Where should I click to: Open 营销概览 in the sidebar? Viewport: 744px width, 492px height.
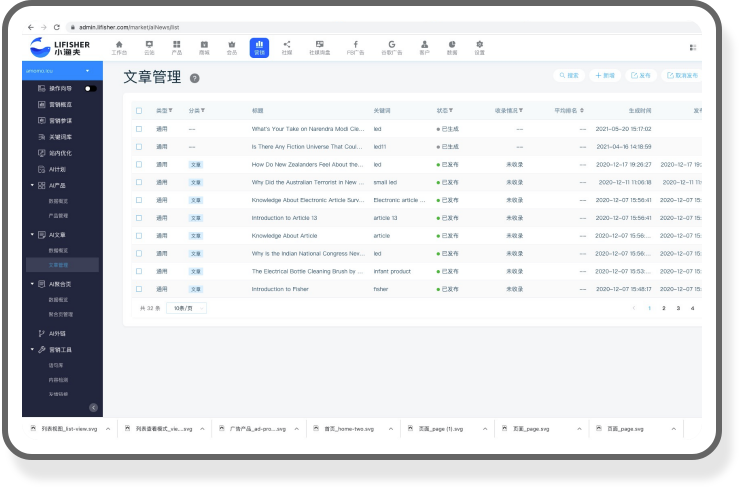[x=62, y=104]
